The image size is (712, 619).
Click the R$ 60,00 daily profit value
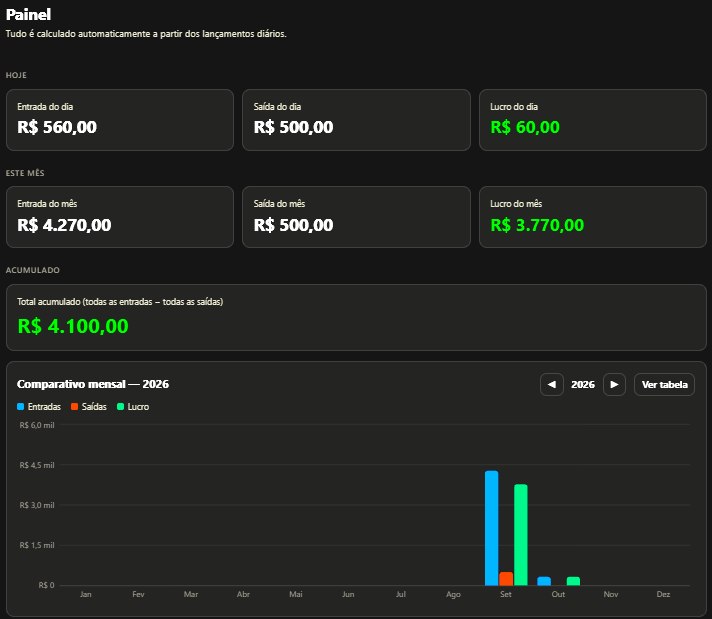(x=525, y=127)
